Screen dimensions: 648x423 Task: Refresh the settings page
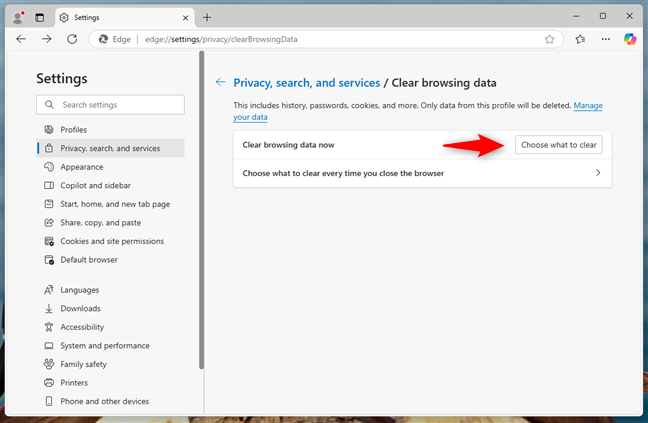(72, 39)
